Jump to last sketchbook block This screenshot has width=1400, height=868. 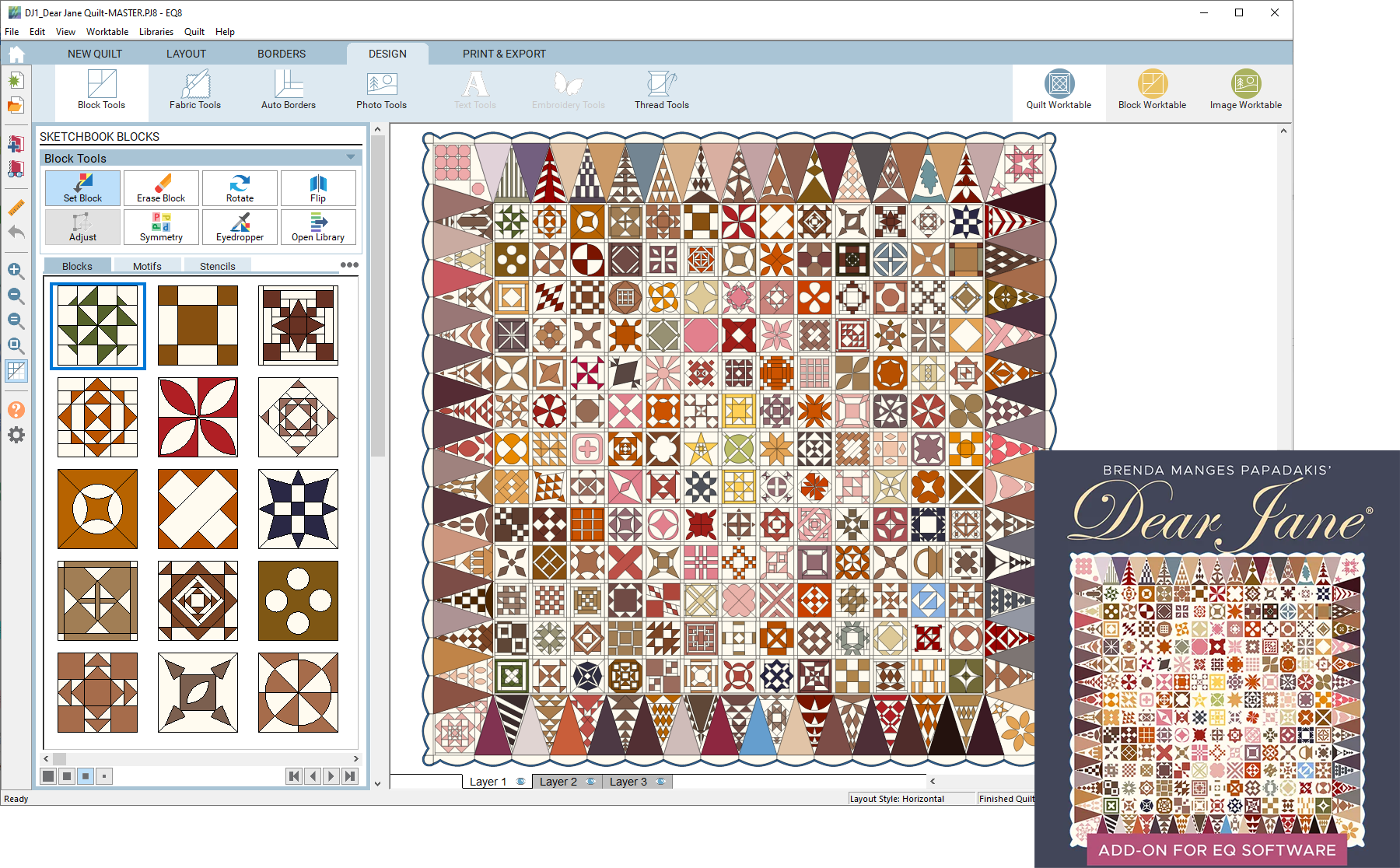(x=350, y=775)
